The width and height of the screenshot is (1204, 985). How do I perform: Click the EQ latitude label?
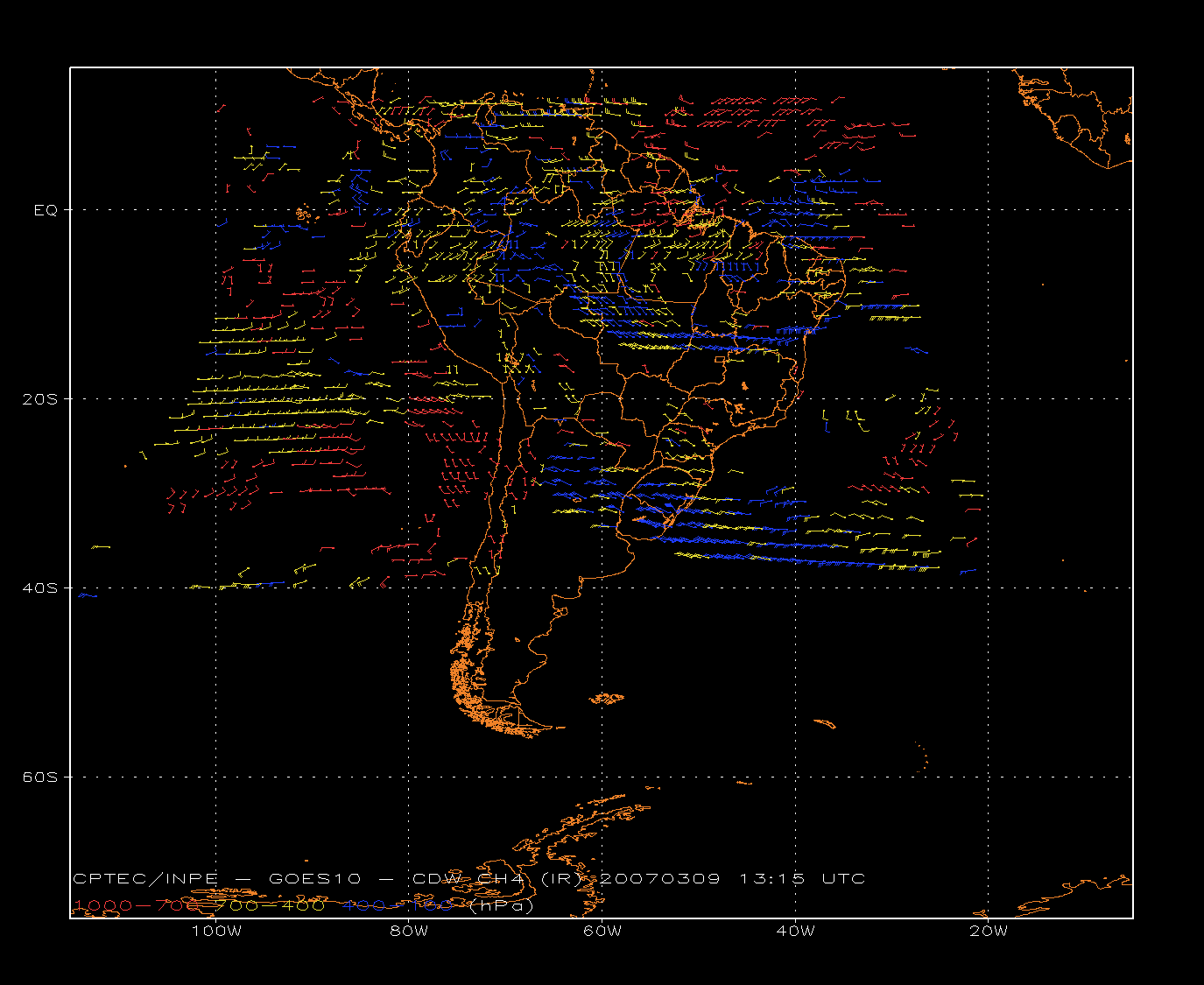pos(46,210)
